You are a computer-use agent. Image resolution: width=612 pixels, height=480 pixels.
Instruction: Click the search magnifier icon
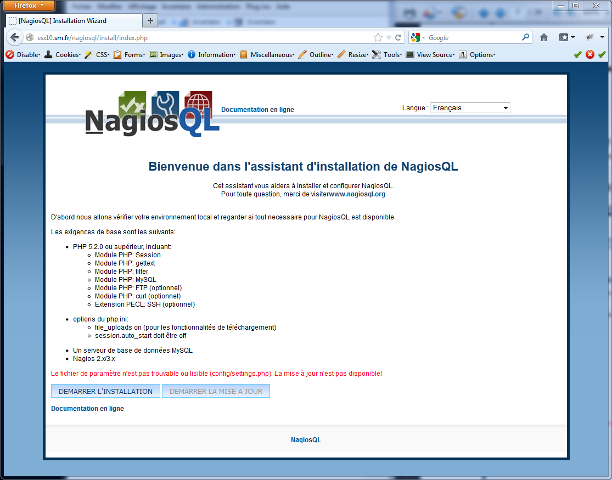tap(526, 37)
